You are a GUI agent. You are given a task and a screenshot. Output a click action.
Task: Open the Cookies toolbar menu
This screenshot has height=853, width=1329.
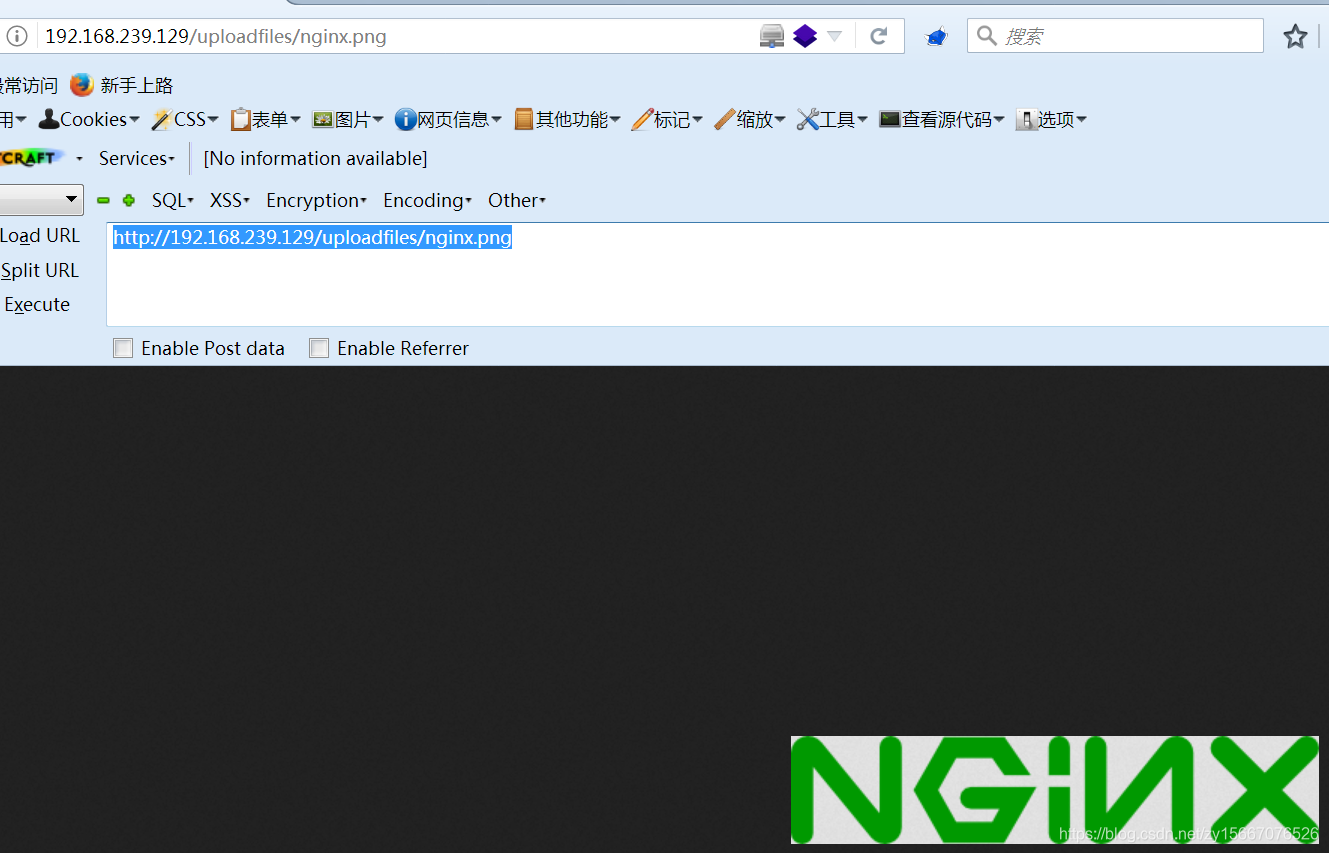coord(89,119)
